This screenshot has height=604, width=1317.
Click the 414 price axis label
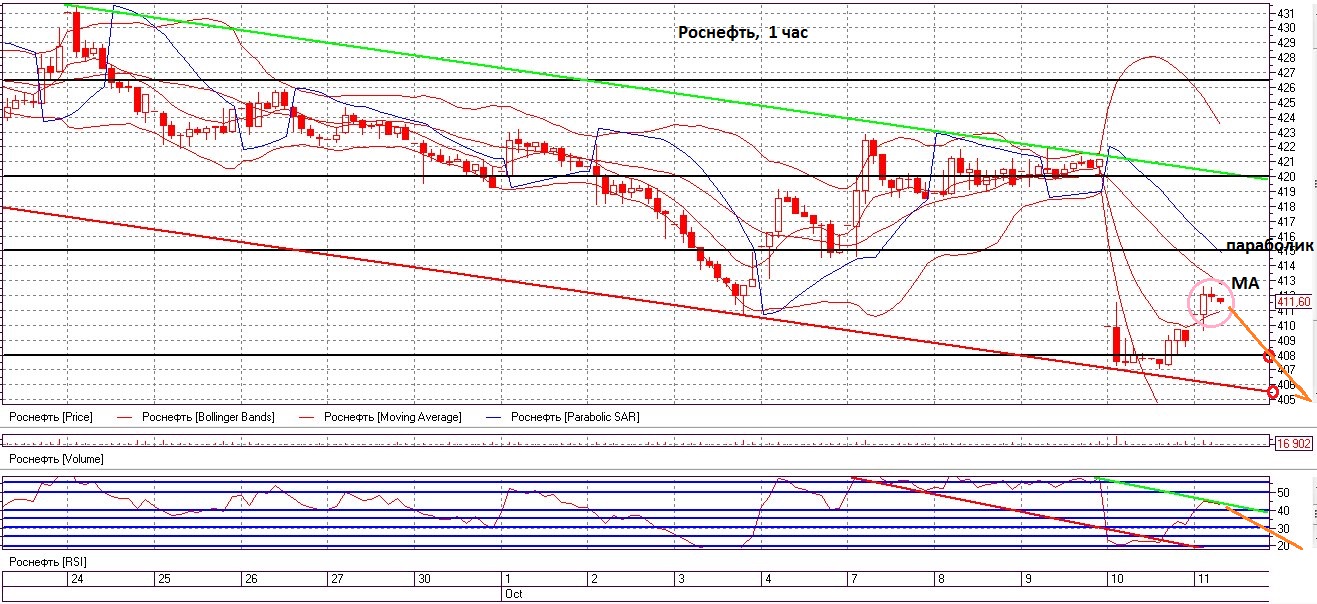(1286, 266)
